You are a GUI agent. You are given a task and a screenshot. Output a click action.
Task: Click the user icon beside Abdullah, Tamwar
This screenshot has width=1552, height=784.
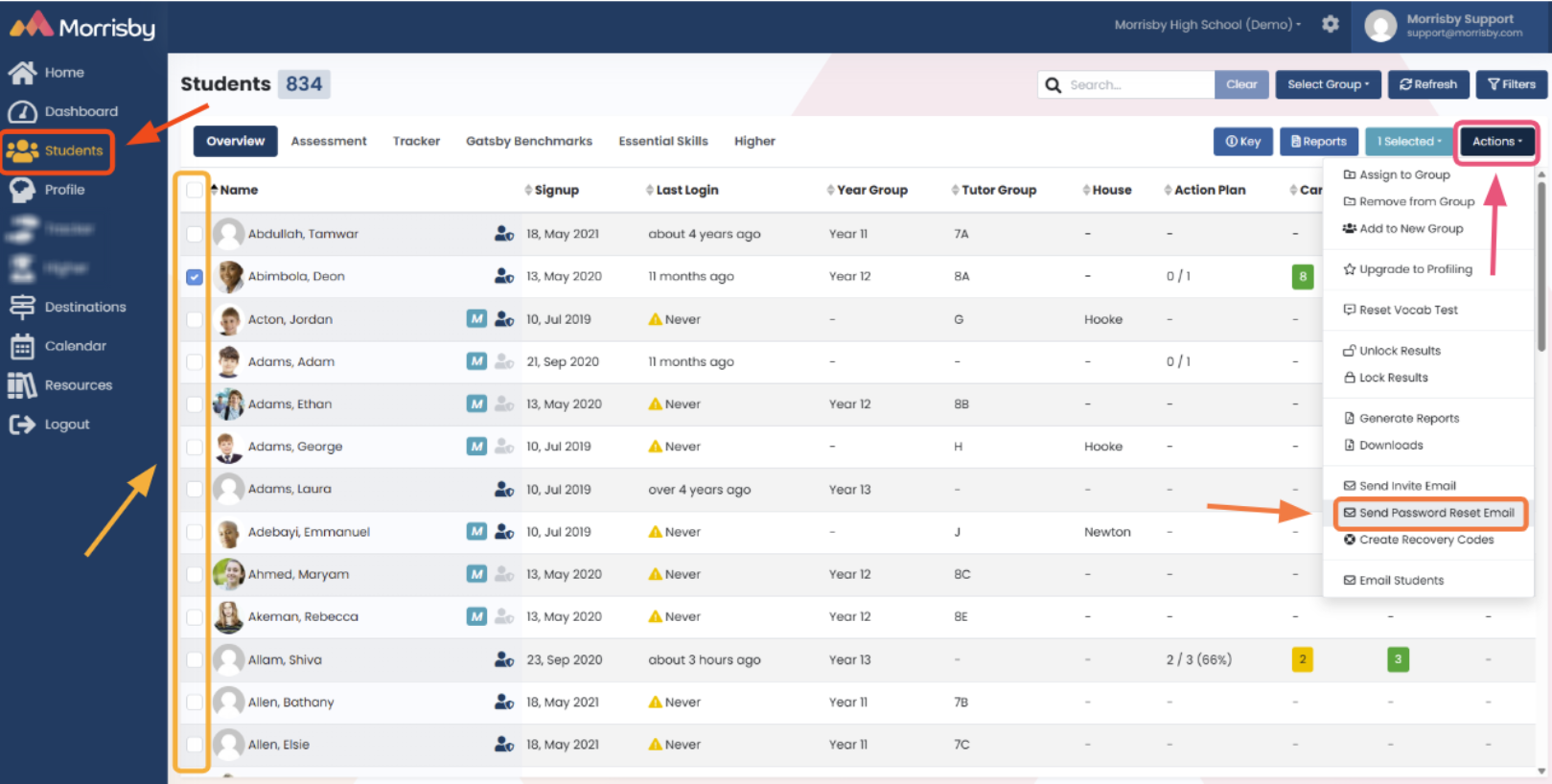click(504, 234)
